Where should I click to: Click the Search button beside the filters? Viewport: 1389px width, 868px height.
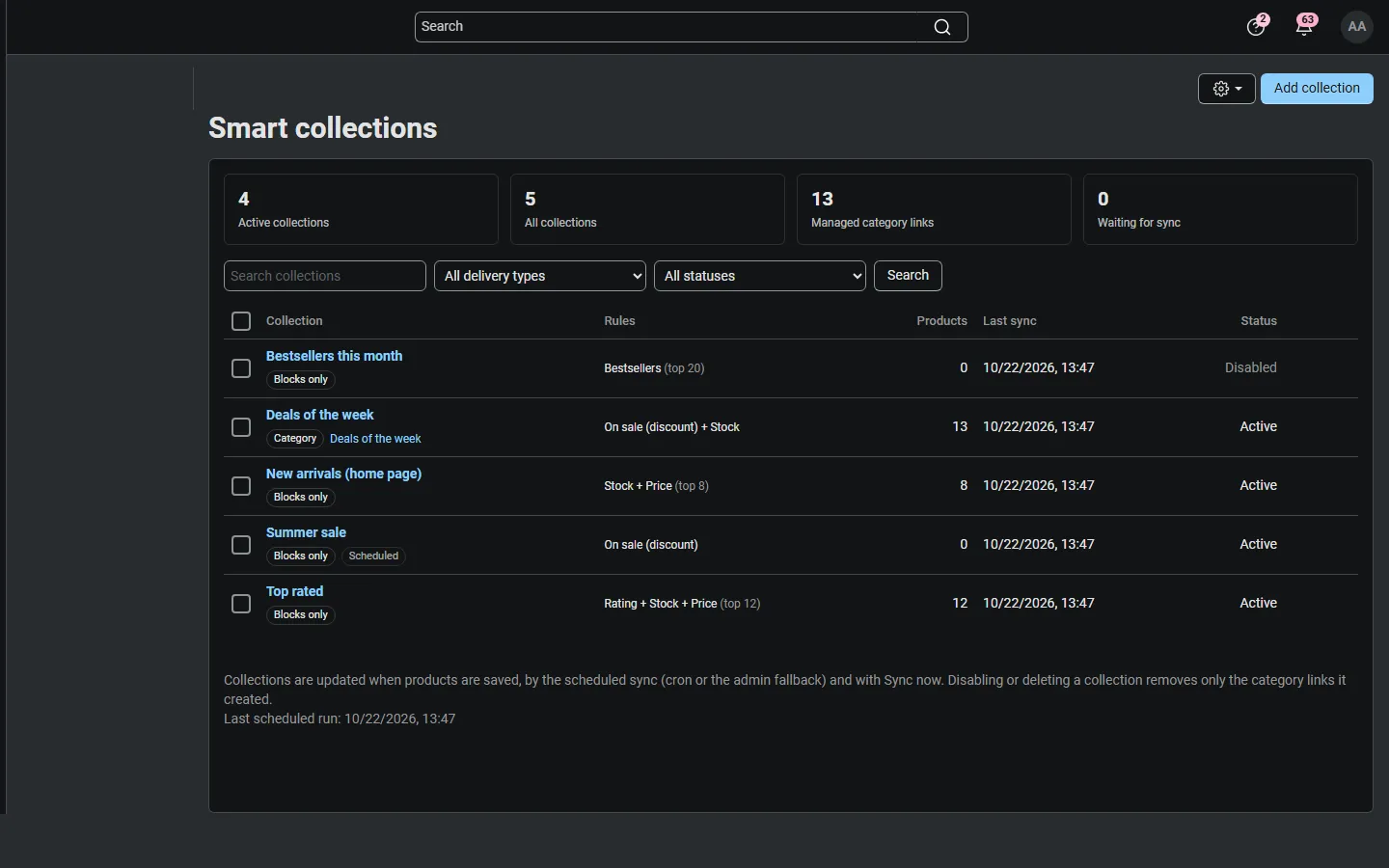(908, 276)
